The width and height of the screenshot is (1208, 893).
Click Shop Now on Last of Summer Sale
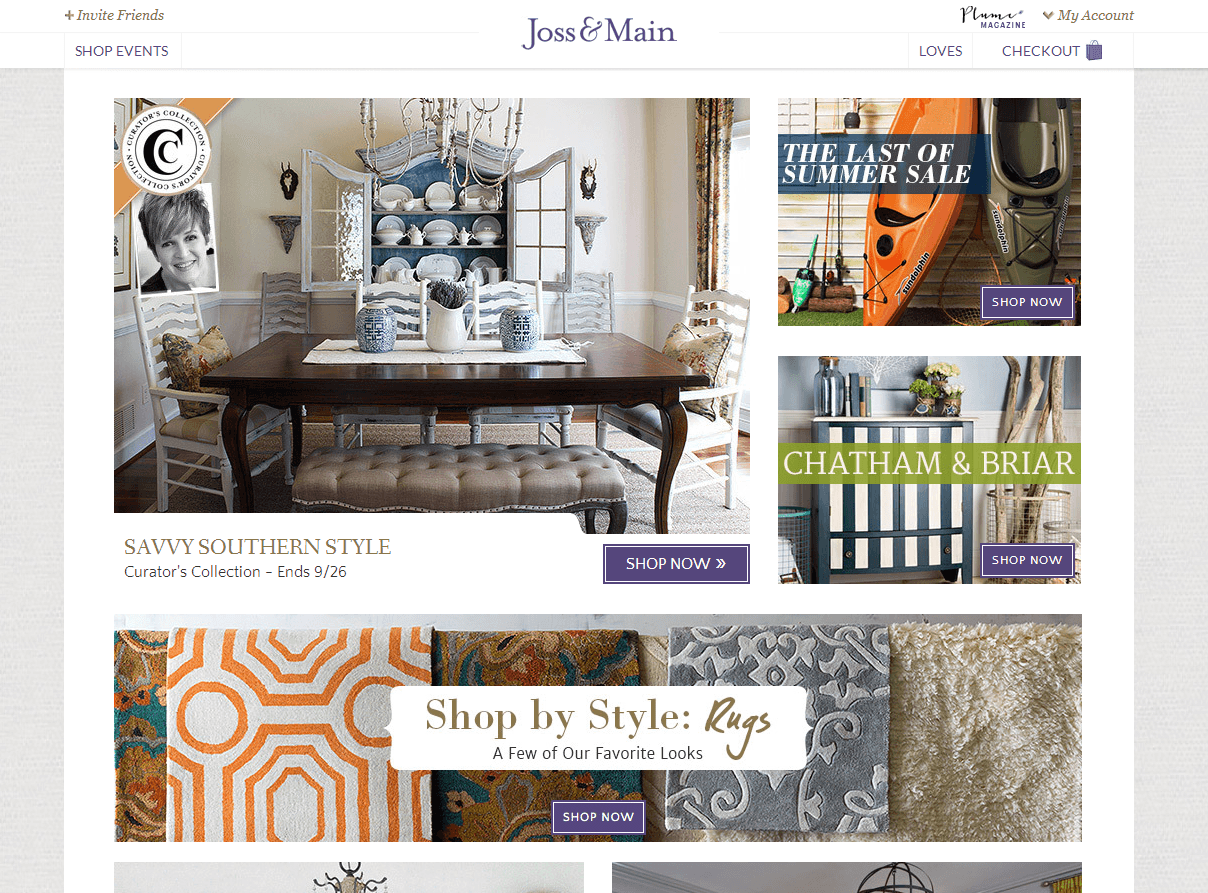[x=1027, y=302]
